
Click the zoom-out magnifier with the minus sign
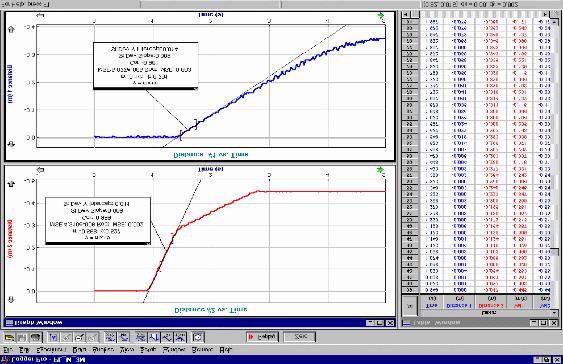coord(79,337)
